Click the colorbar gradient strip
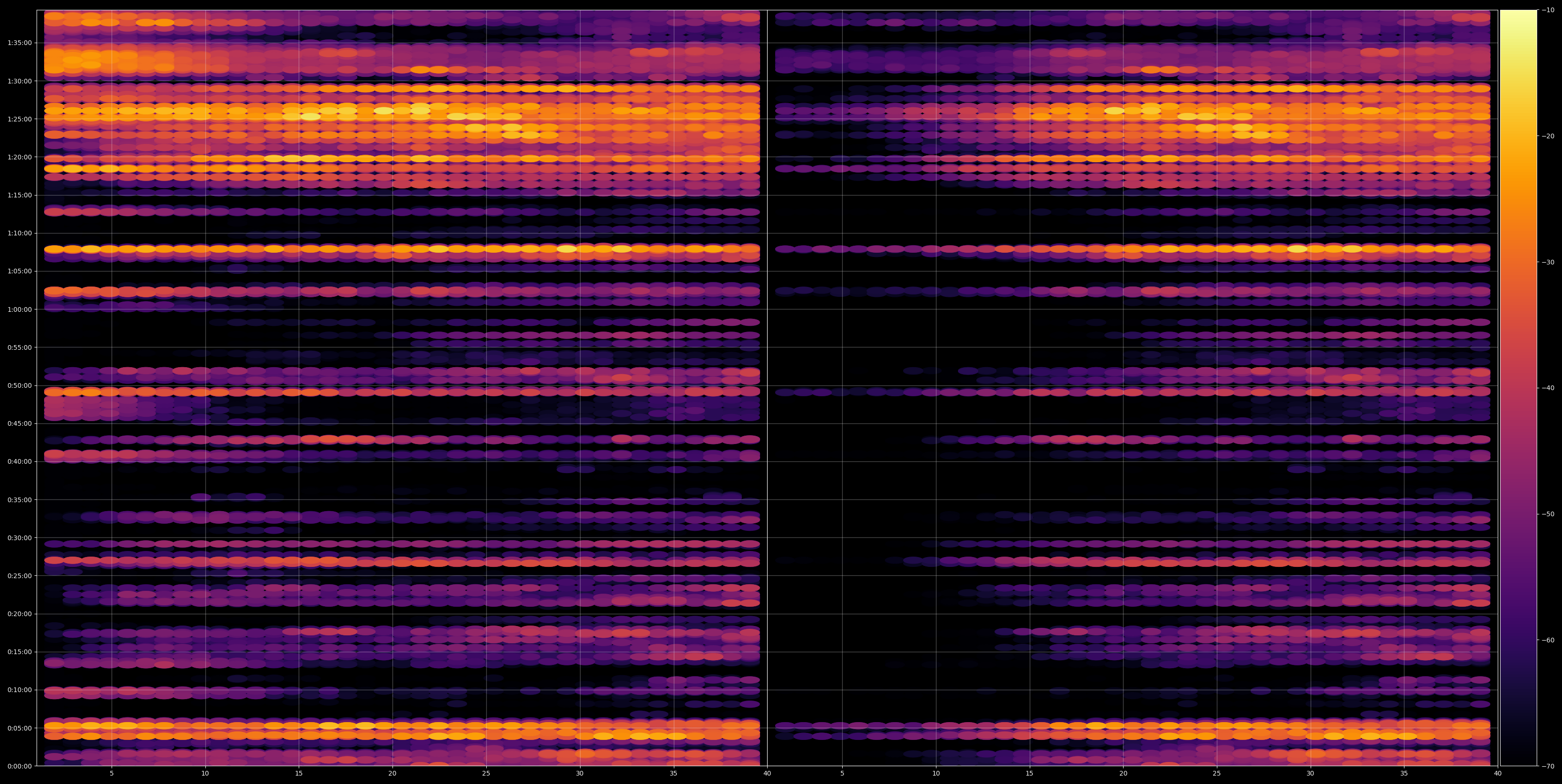The width and height of the screenshot is (1562, 784). (1518, 388)
